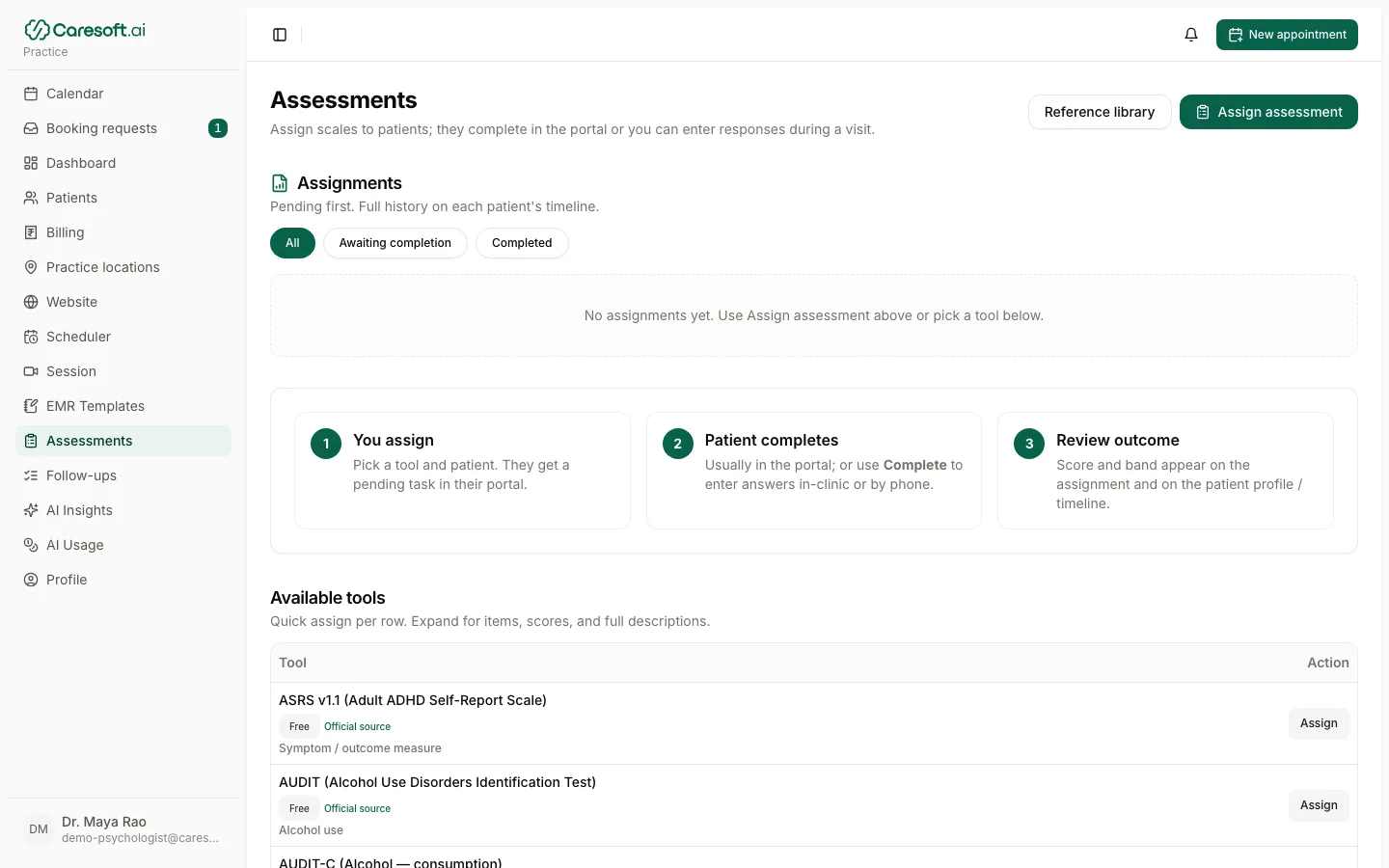The height and width of the screenshot is (868, 1389).
Task: Open Official source link for AUDIT
Action: (357, 808)
